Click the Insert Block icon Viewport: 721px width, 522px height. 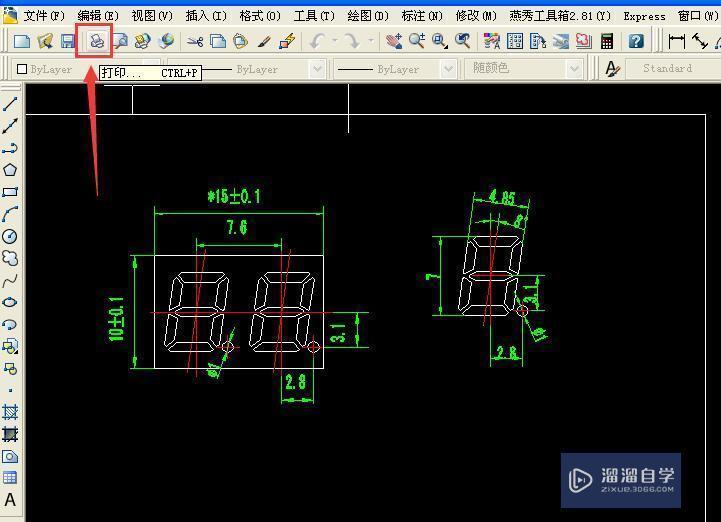(x=10, y=346)
